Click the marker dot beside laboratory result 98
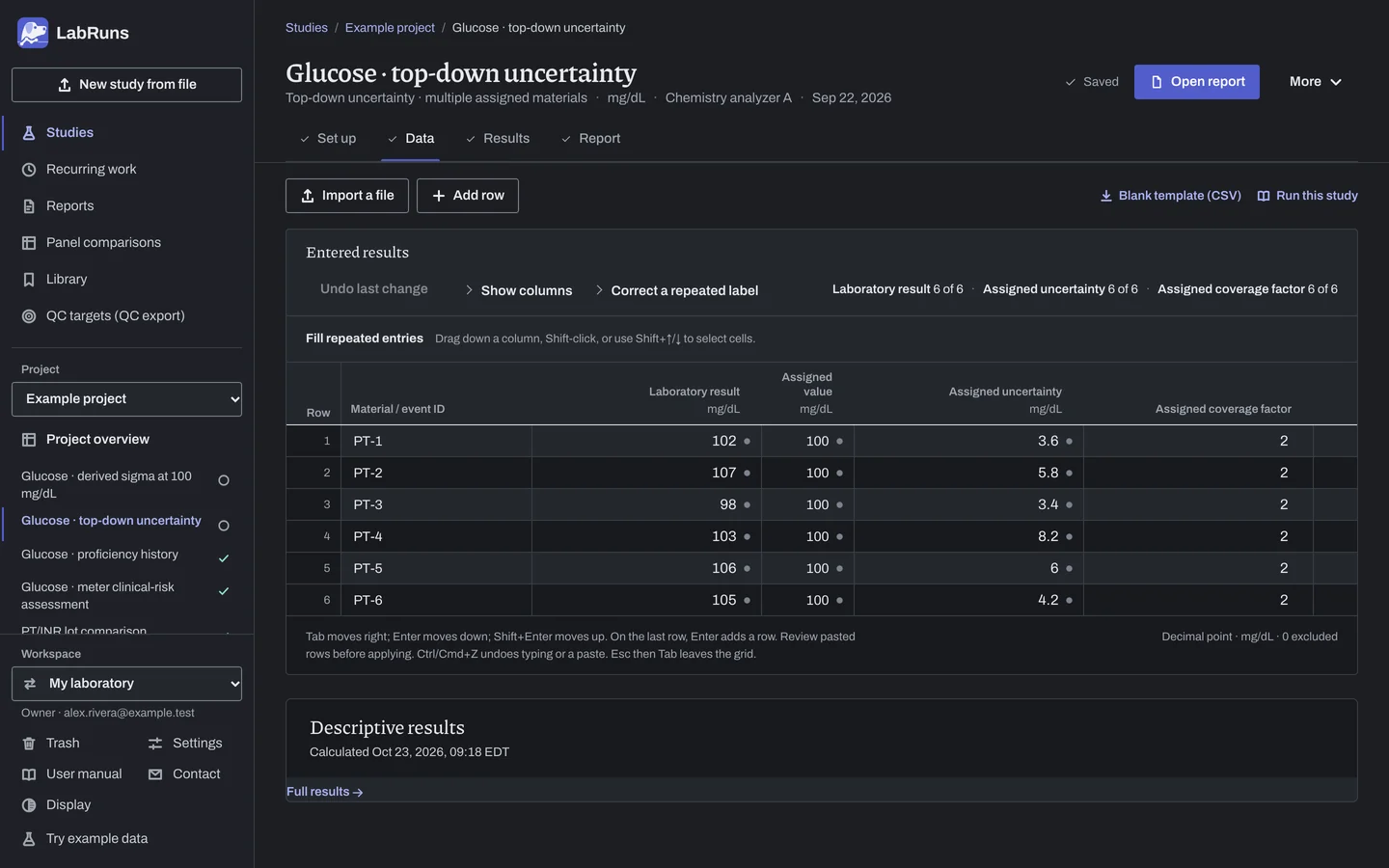Screen dimensions: 1389x868 (747, 505)
